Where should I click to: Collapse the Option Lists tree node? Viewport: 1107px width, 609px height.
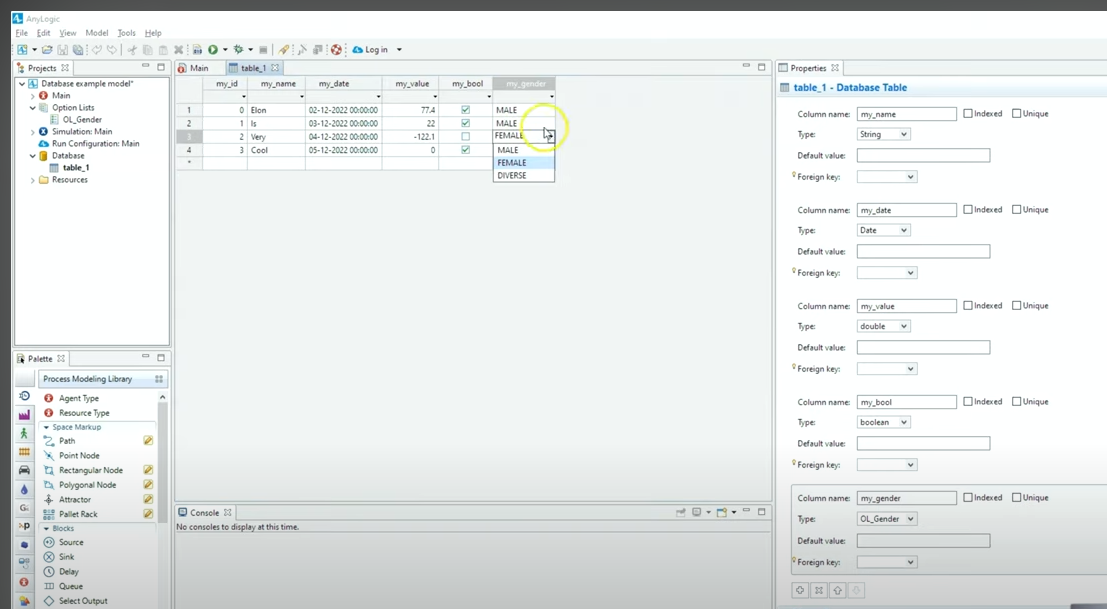pyautogui.click(x=33, y=108)
